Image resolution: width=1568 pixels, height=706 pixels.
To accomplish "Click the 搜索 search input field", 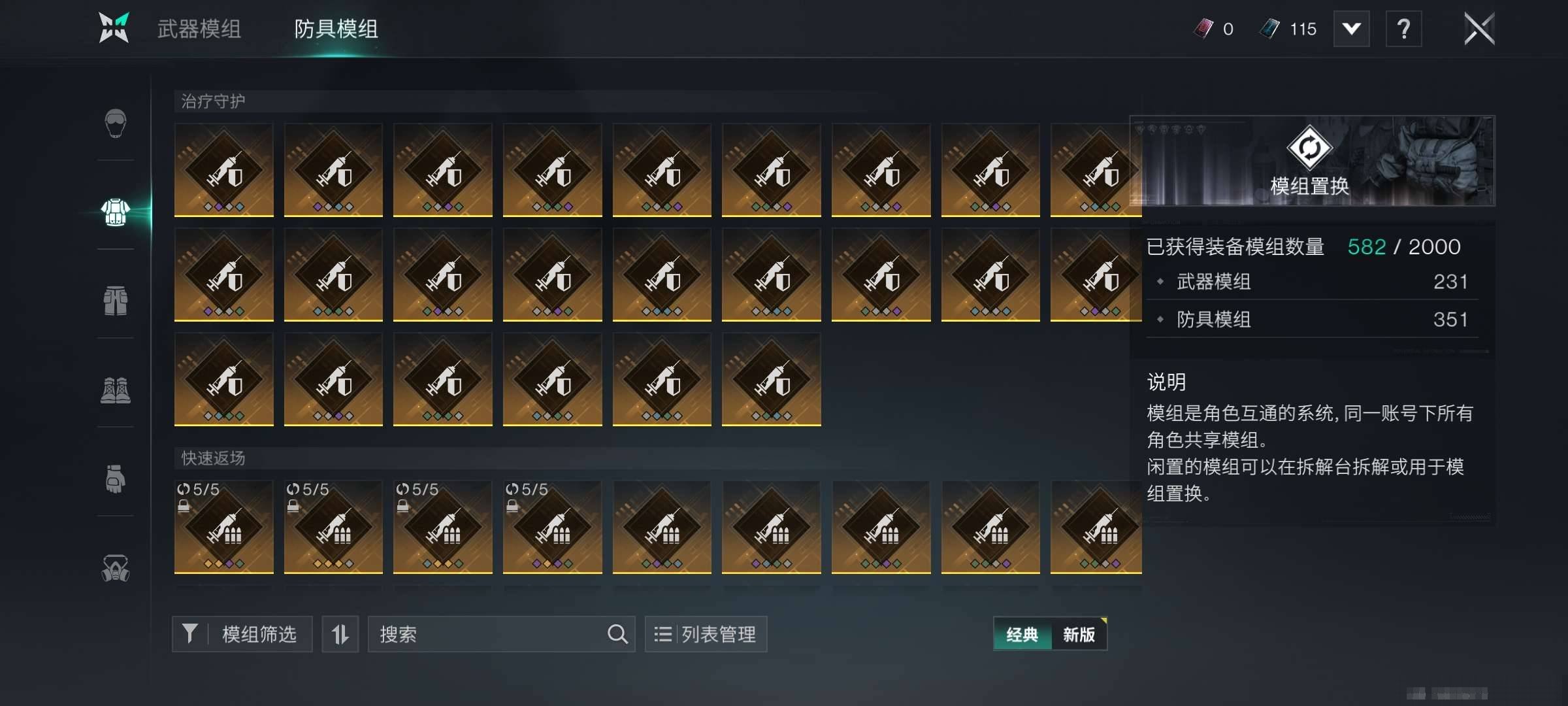I will (502, 634).
